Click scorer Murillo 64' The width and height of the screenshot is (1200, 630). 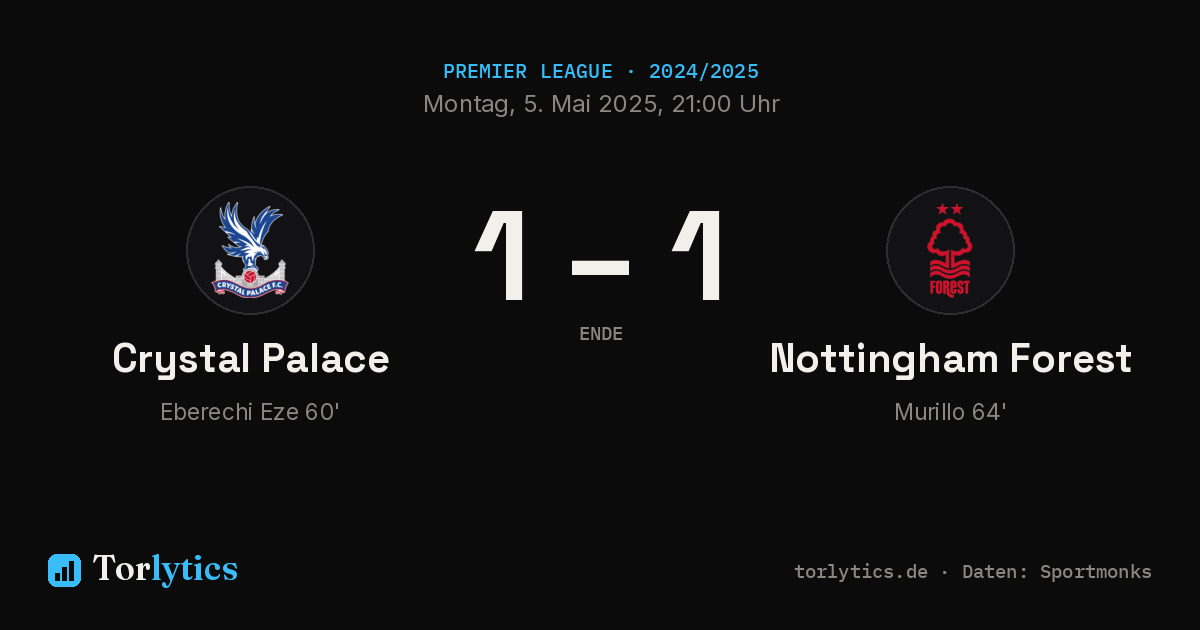tap(950, 412)
